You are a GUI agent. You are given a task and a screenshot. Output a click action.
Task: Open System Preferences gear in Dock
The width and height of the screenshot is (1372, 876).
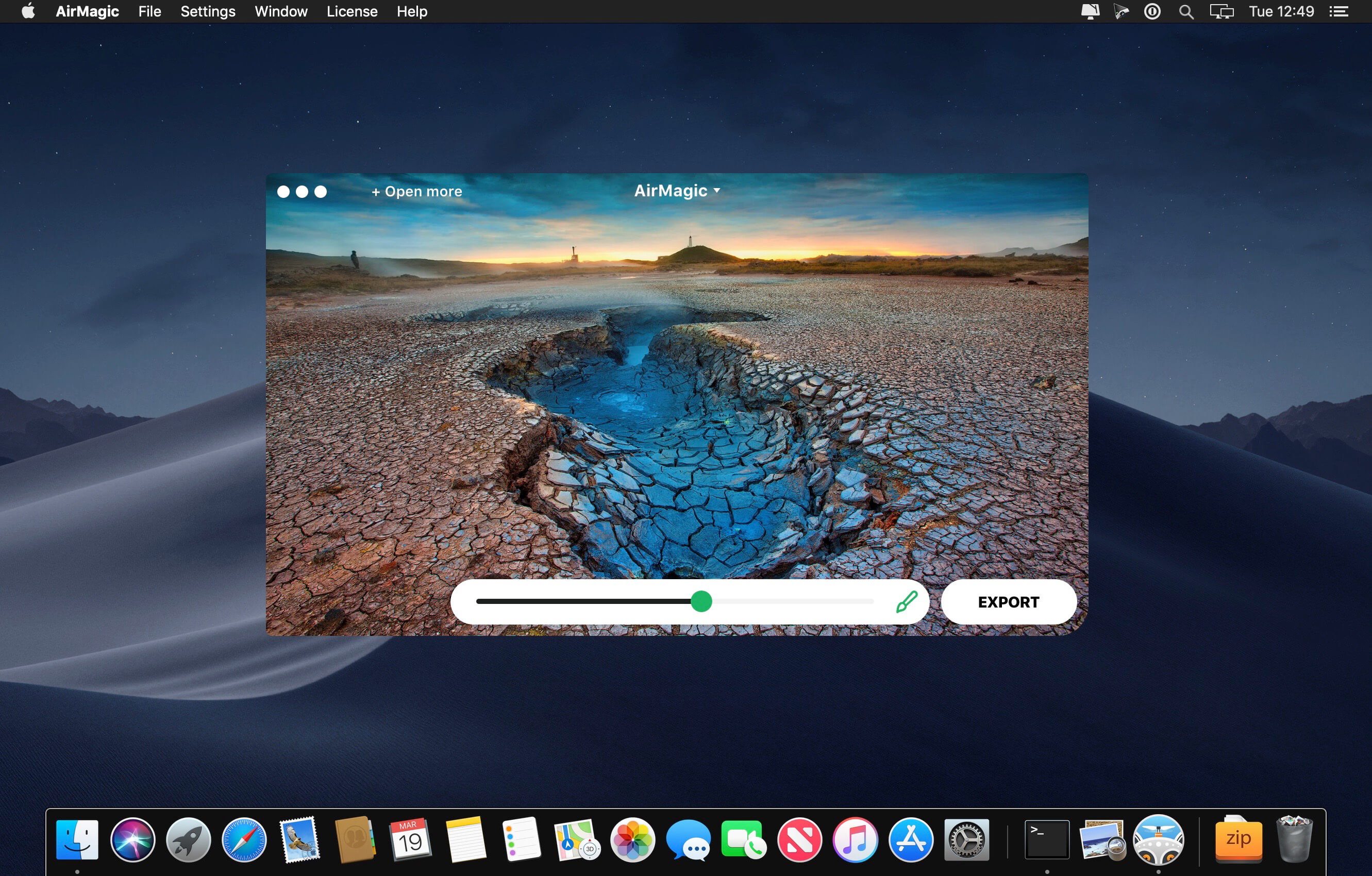966,839
